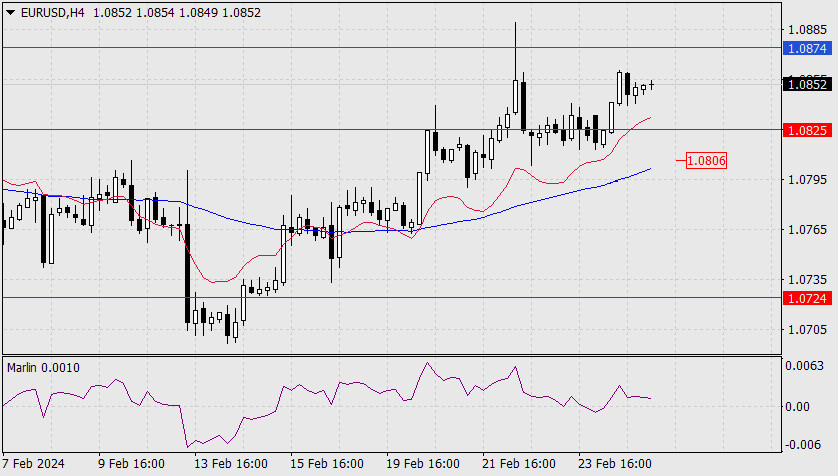The image size is (838, 476).
Task: Click the 9 Feb 16:00 time label
Action: point(131,463)
